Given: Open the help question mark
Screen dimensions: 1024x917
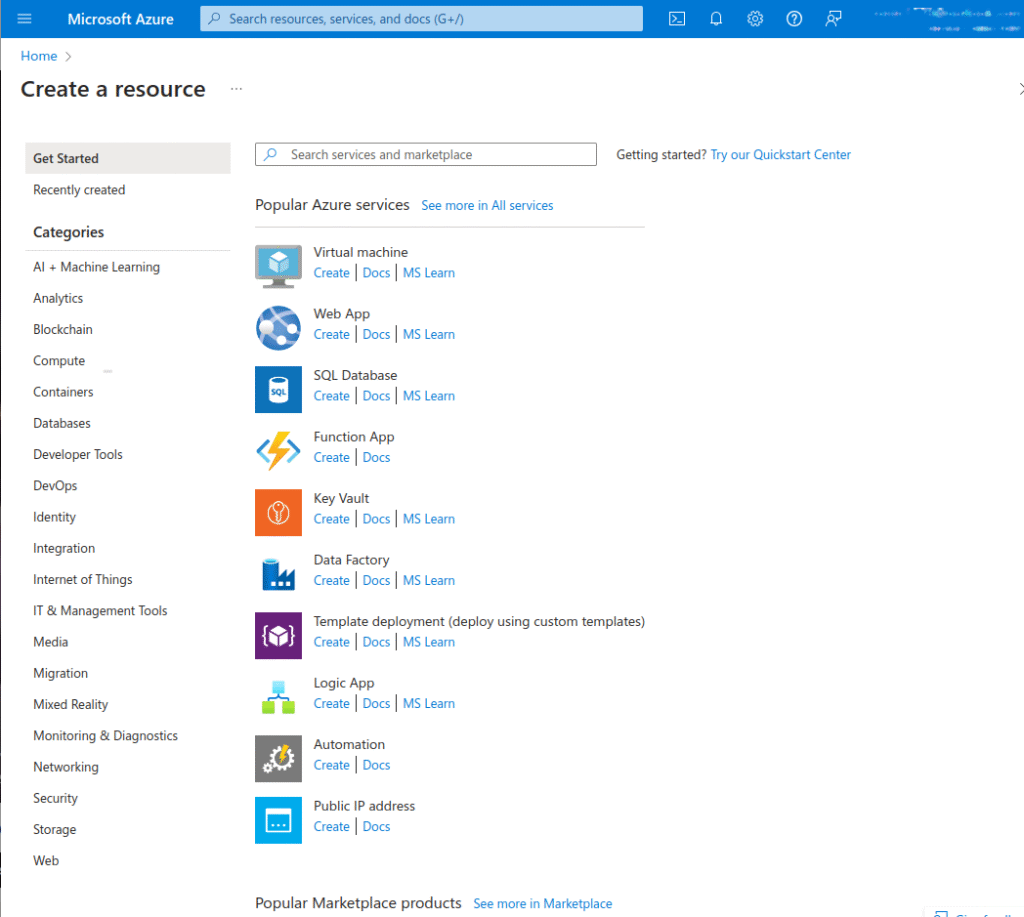Looking at the screenshot, I should click(x=794, y=19).
